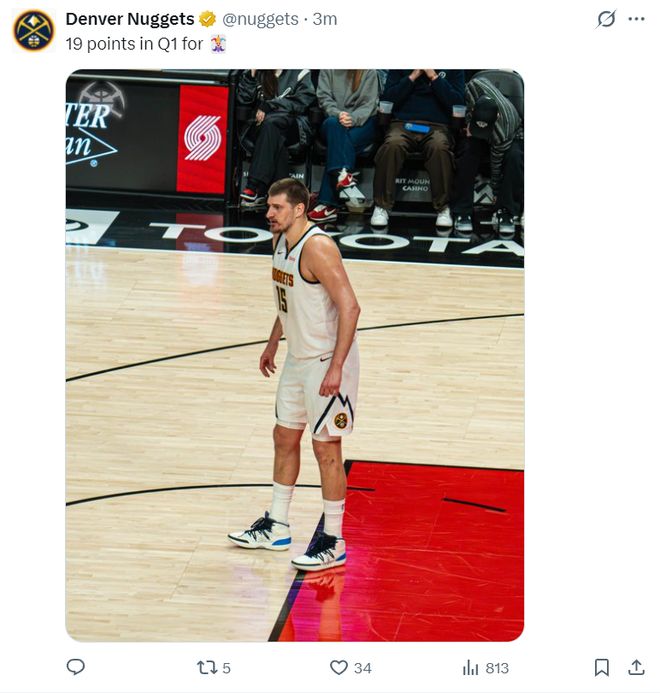View post analytics bar chart icon
The height and width of the screenshot is (693, 660).
(x=470, y=667)
